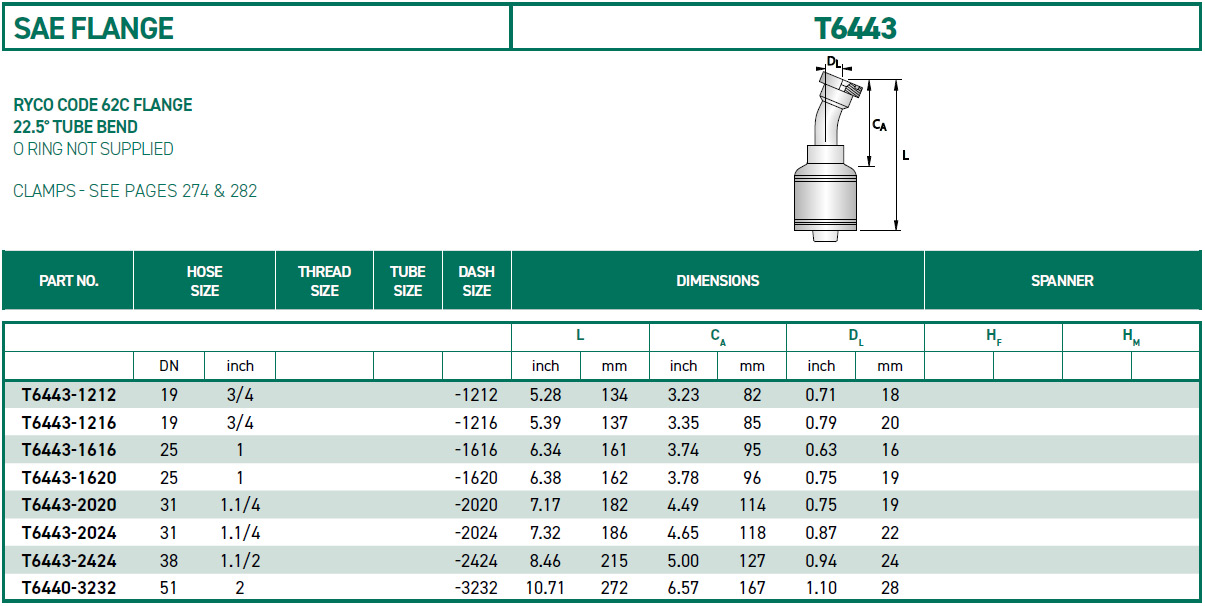Click the L mm value 134
Viewport: 1205px width, 606px height.
614,395
